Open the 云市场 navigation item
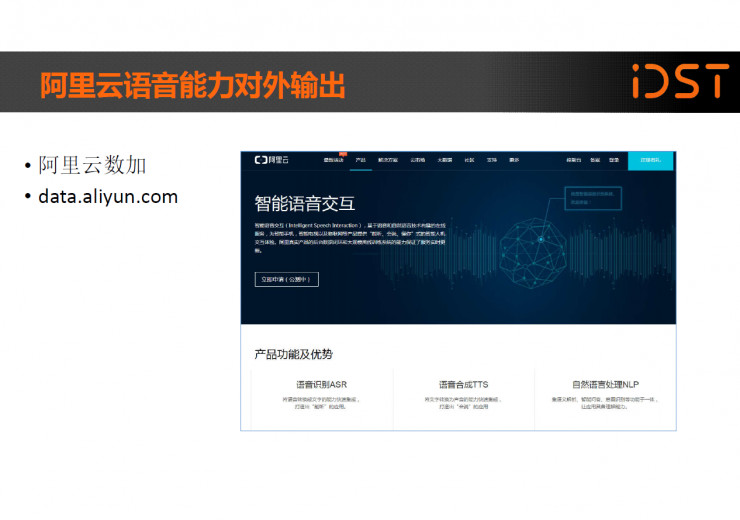Image resolution: width=740 pixels, height=520 pixels. tap(418, 160)
